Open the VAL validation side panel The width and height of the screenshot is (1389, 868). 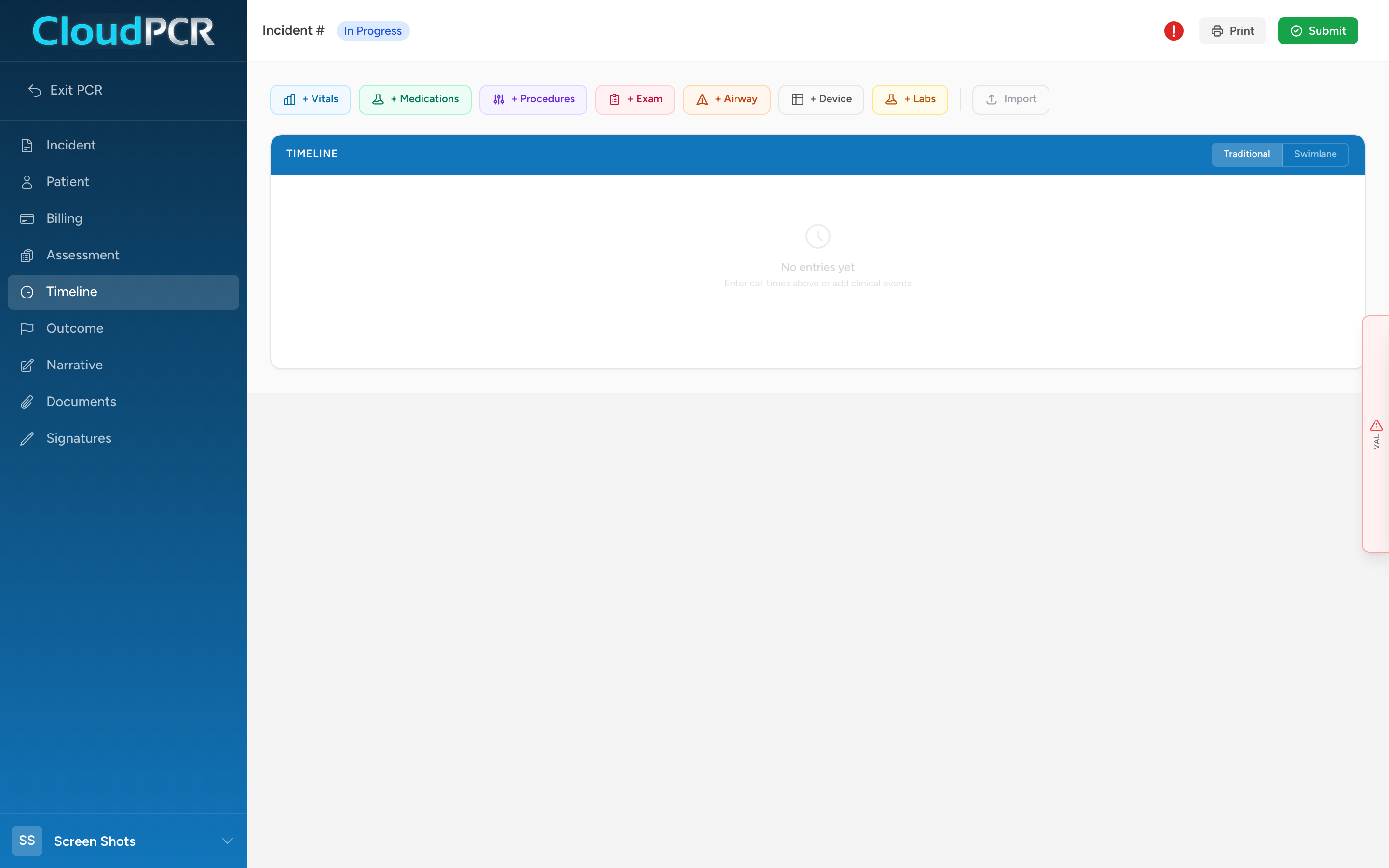pos(1376,434)
